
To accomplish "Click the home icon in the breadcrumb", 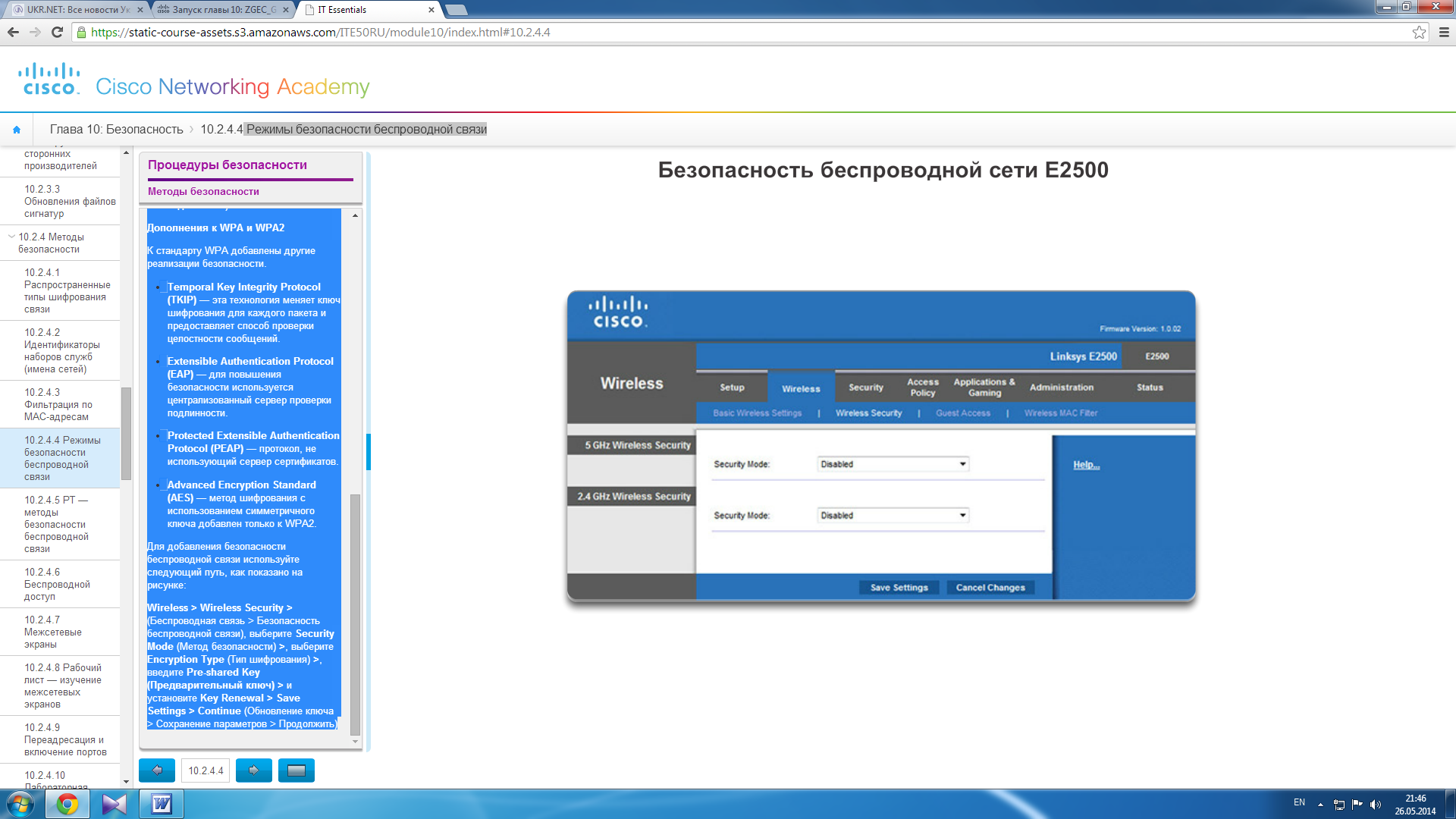I will tap(17, 130).
